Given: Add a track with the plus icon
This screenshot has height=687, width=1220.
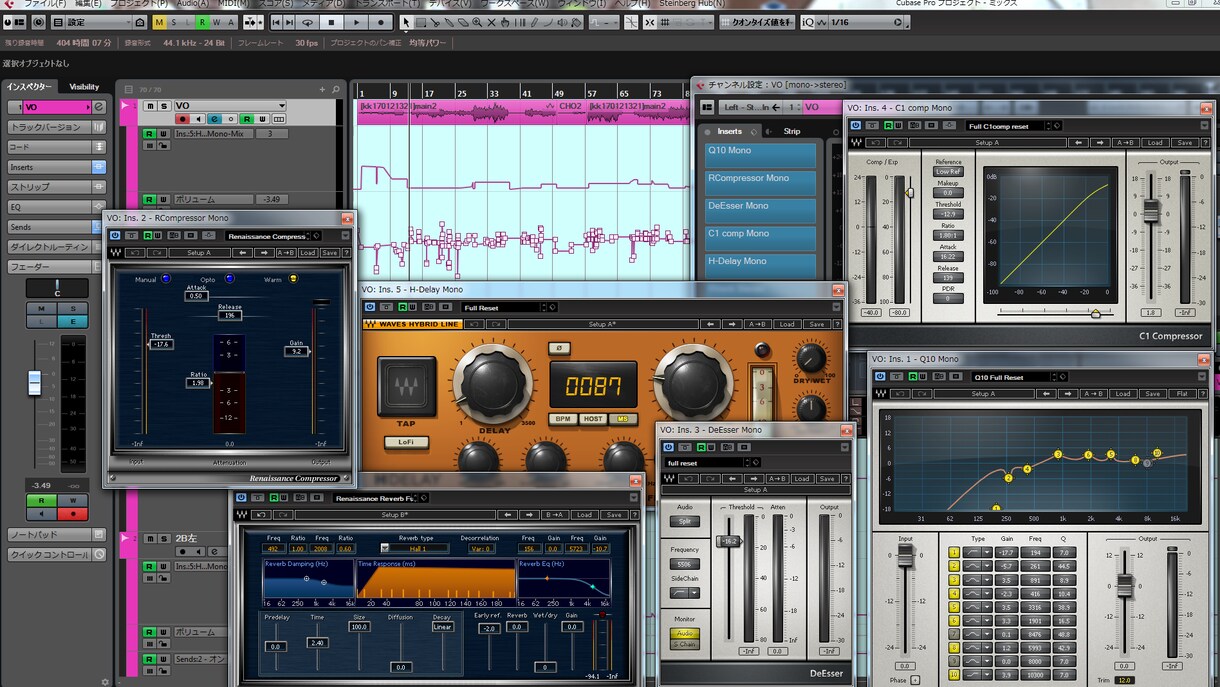Looking at the screenshot, I should 322,90.
